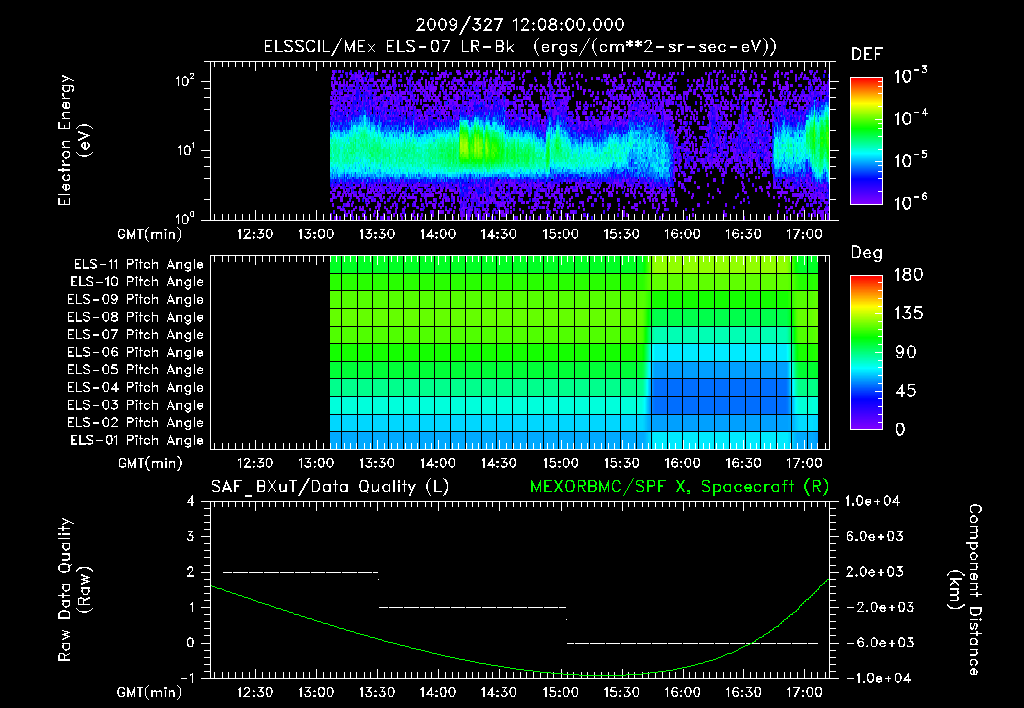Click the Component Distance (km) axis label

coord(965,590)
